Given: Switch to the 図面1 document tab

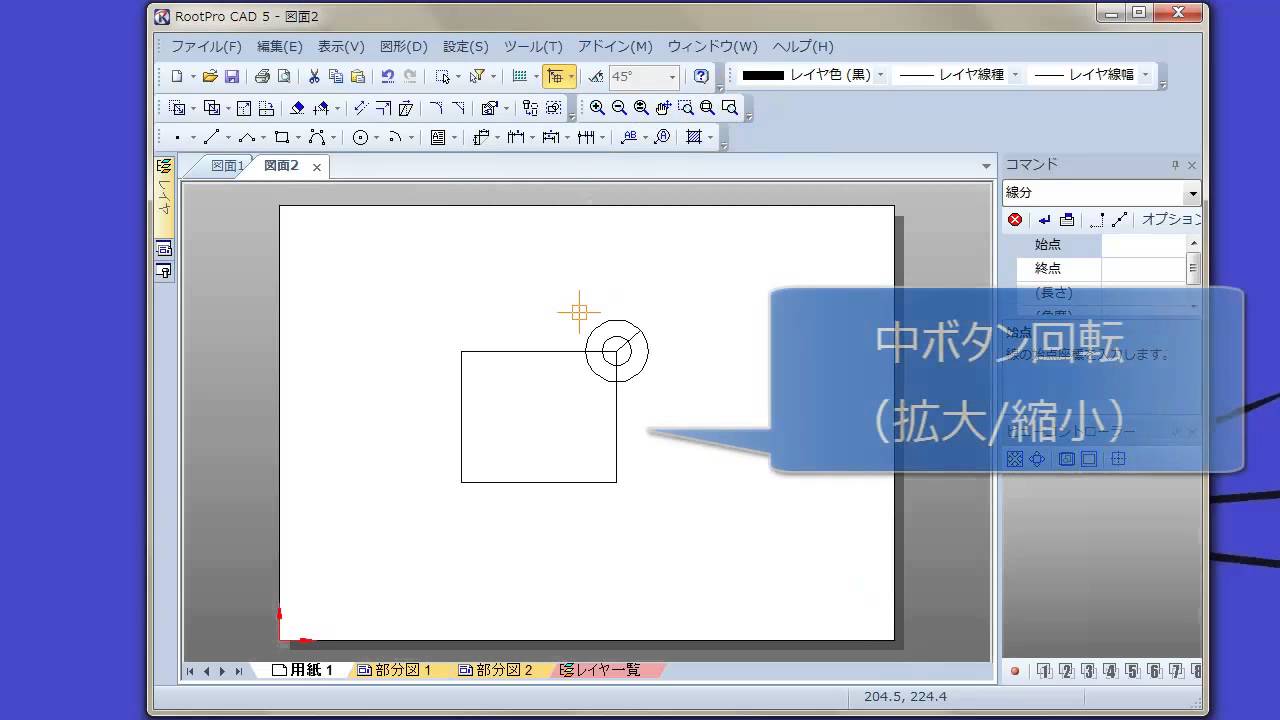Looking at the screenshot, I should (x=227, y=167).
